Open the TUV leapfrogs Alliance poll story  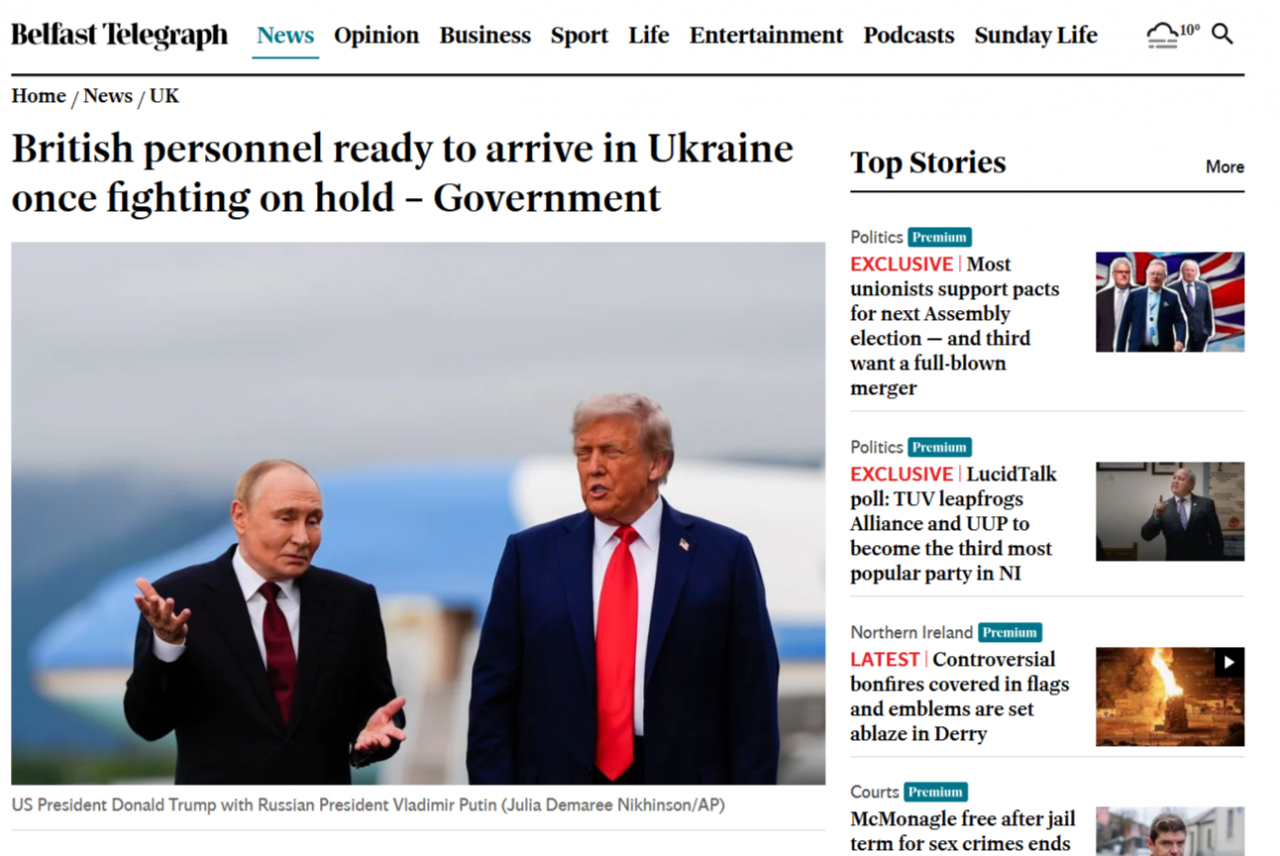click(x=953, y=524)
